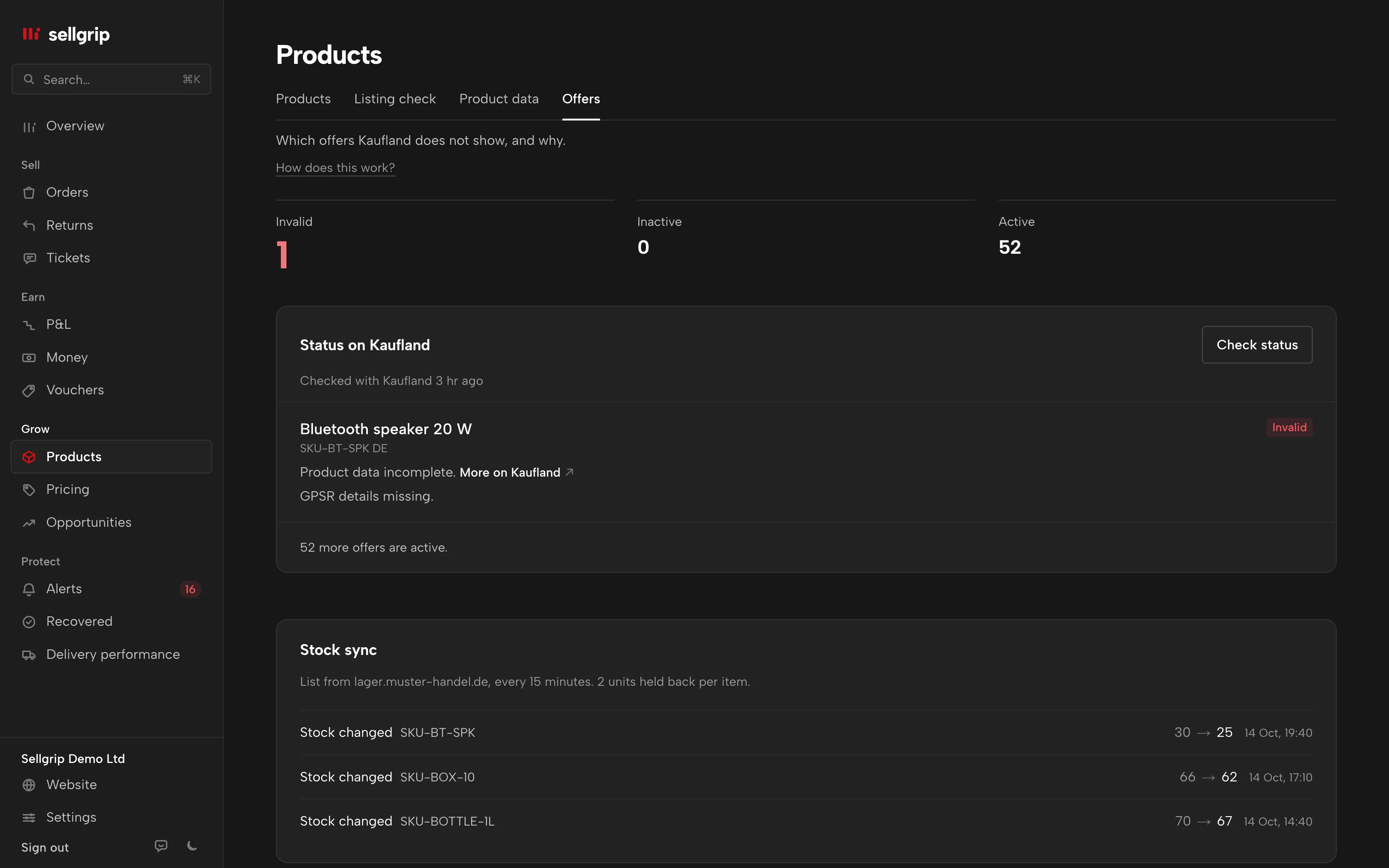This screenshot has width=1389, height=868.
Task: Select the Offers tab
Action: coord(581,99)
